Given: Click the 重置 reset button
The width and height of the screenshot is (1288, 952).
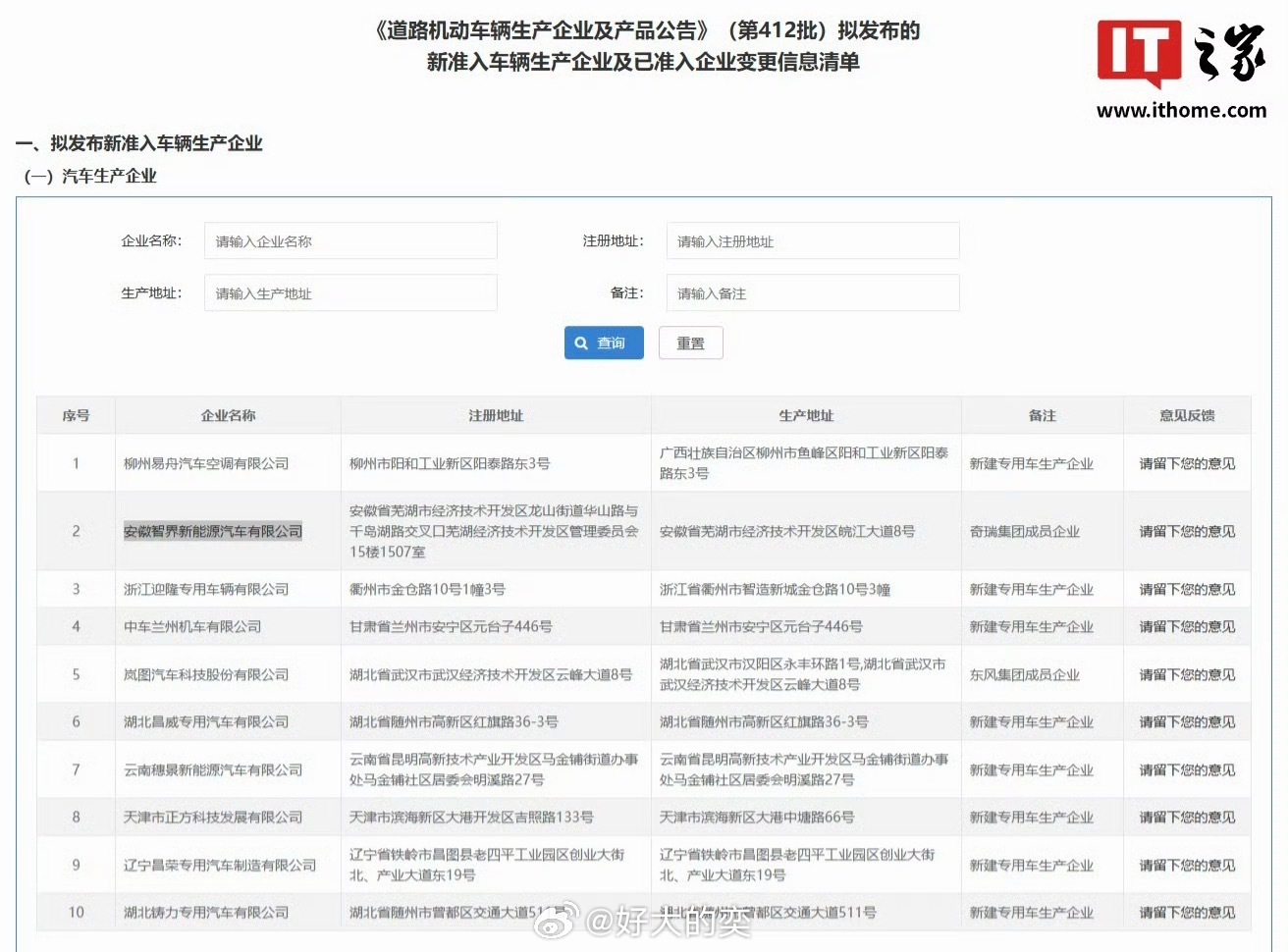Looking at the screenshot, I should tap(690, 343).
